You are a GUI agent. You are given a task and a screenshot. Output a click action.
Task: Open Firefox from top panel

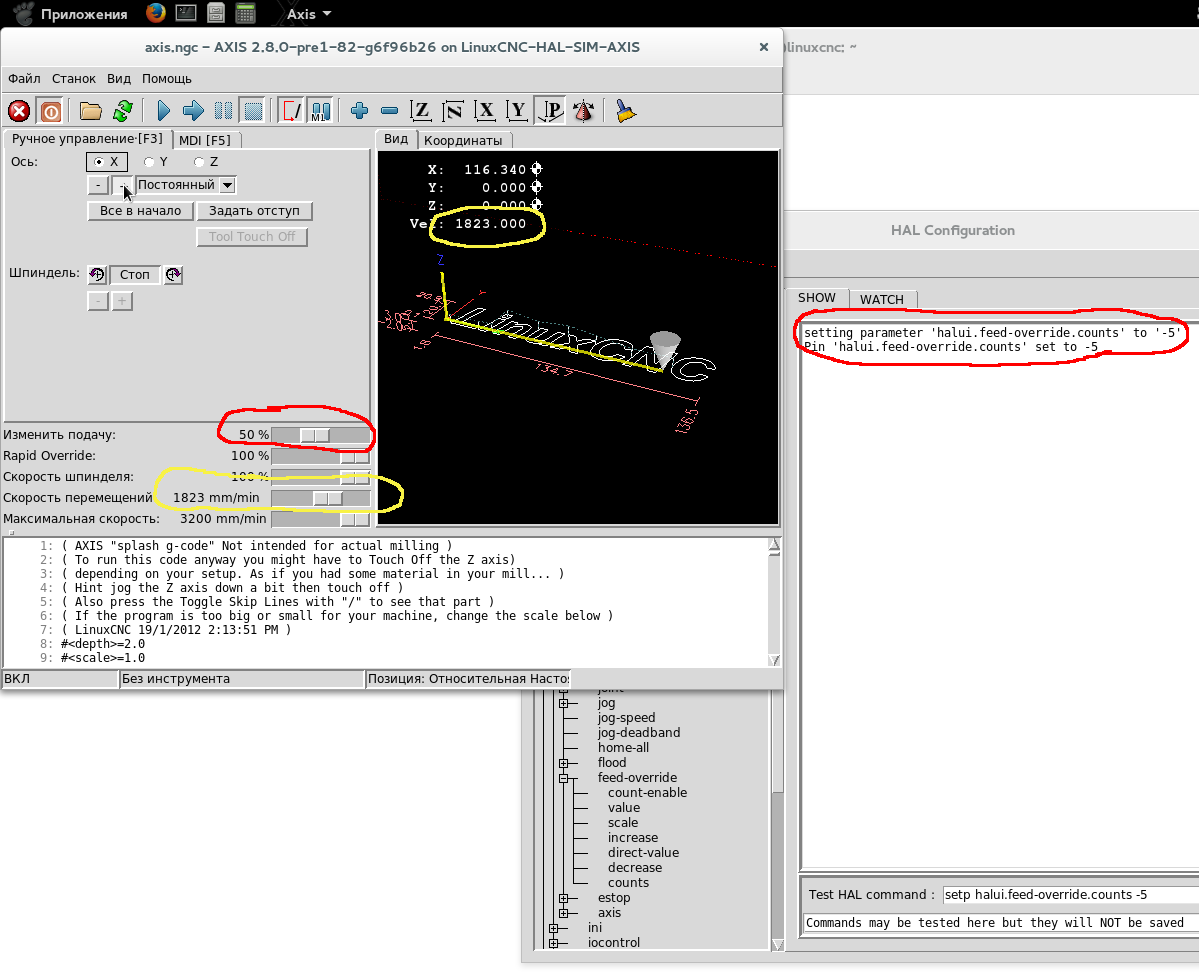point(156,13)
